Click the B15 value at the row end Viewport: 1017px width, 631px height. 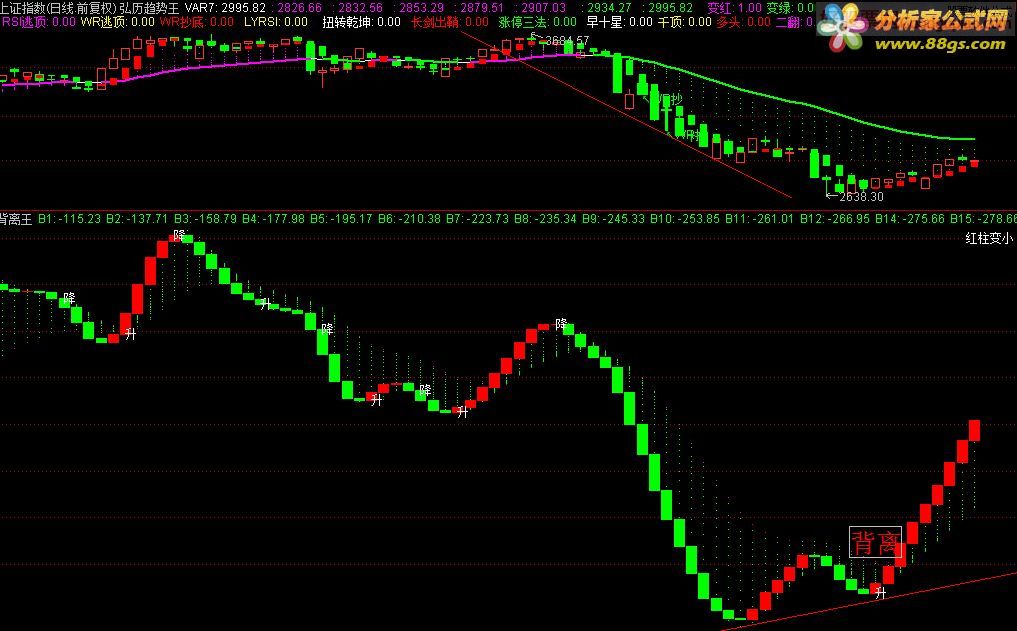click(x=983, y=219)
